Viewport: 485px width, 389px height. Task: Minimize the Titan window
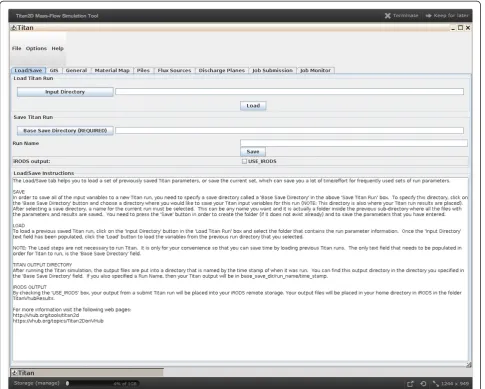click(x=453, y=28)
